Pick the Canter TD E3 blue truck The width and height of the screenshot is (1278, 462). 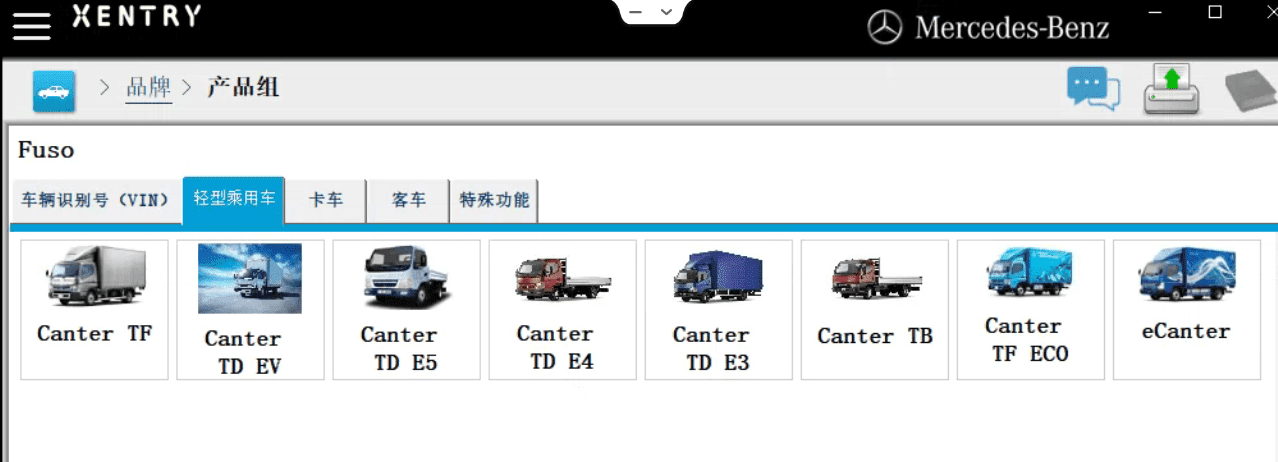coord(719,310)
